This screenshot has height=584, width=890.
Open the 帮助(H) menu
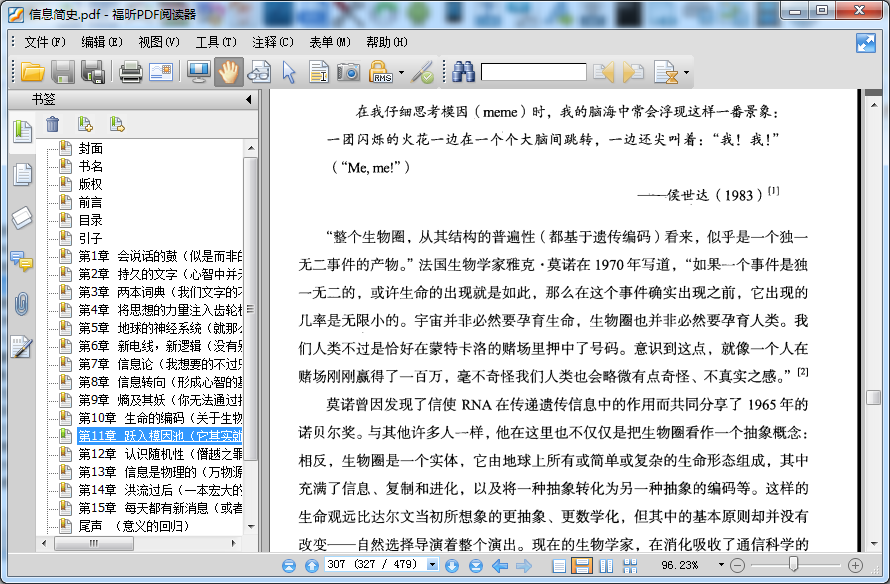(x=387, y=42)
